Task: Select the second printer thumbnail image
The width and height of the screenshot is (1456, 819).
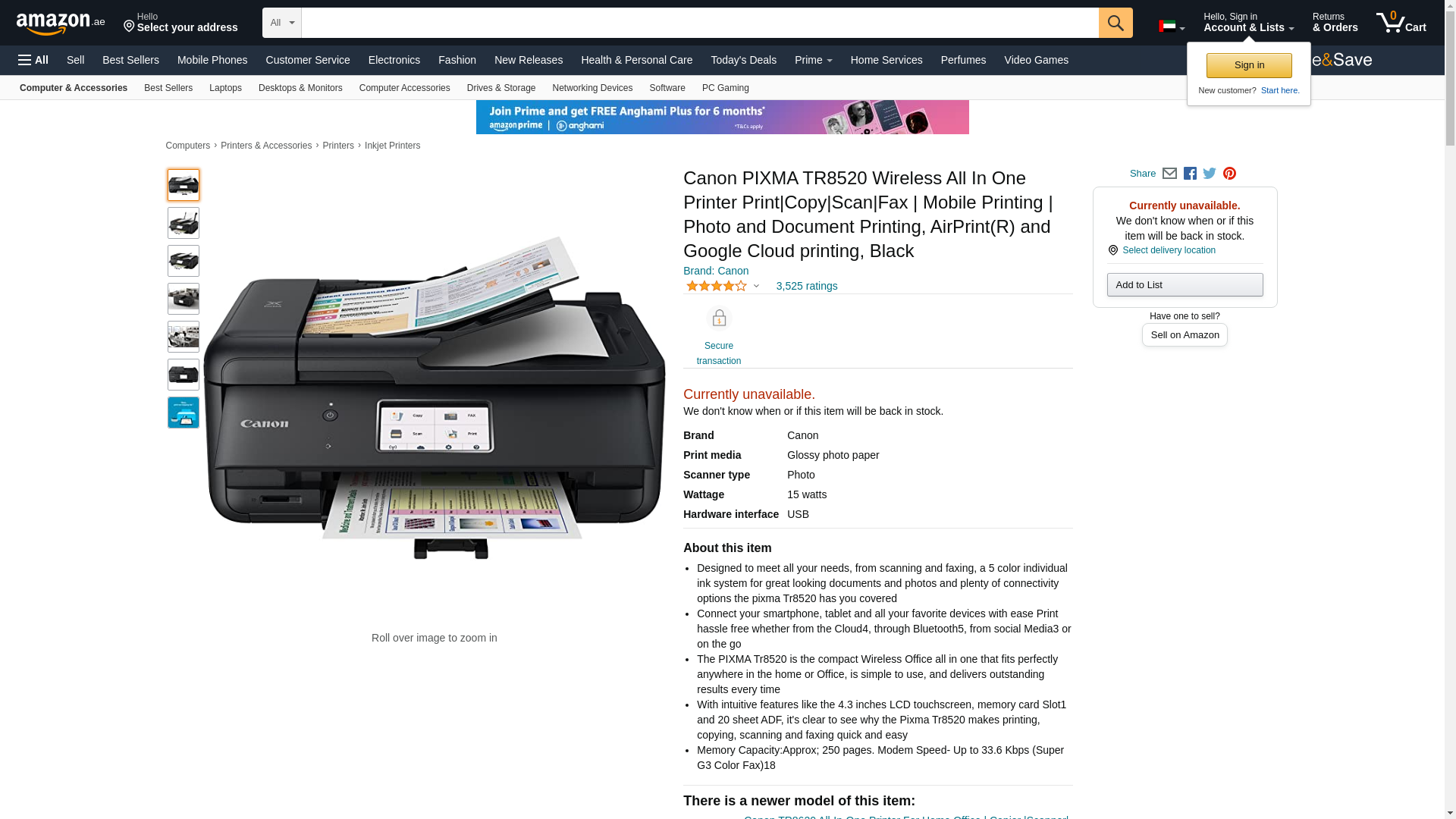Action: pyautogui.click(x=184, y=223)
